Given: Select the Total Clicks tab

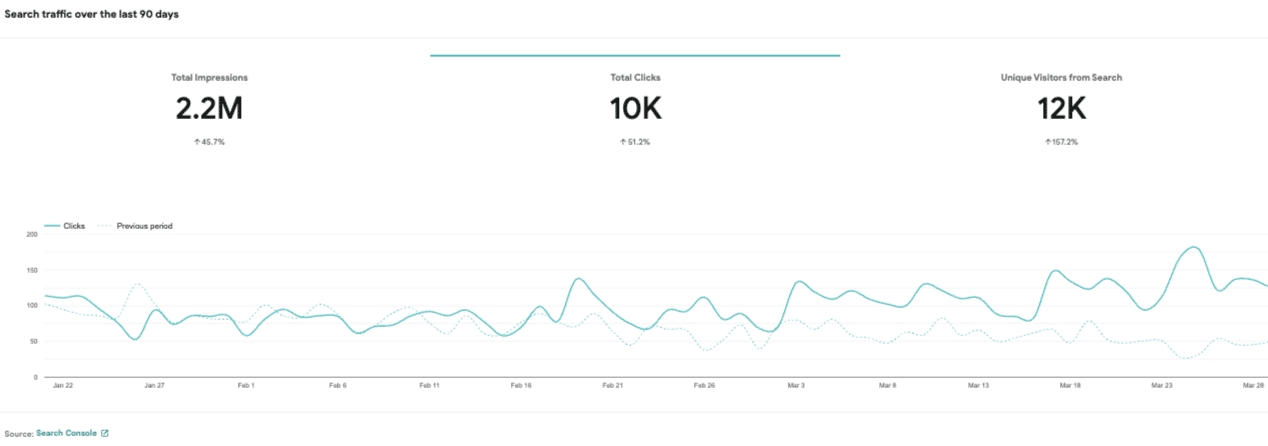Looking at the screenshot, I should (x=635, y=77).
